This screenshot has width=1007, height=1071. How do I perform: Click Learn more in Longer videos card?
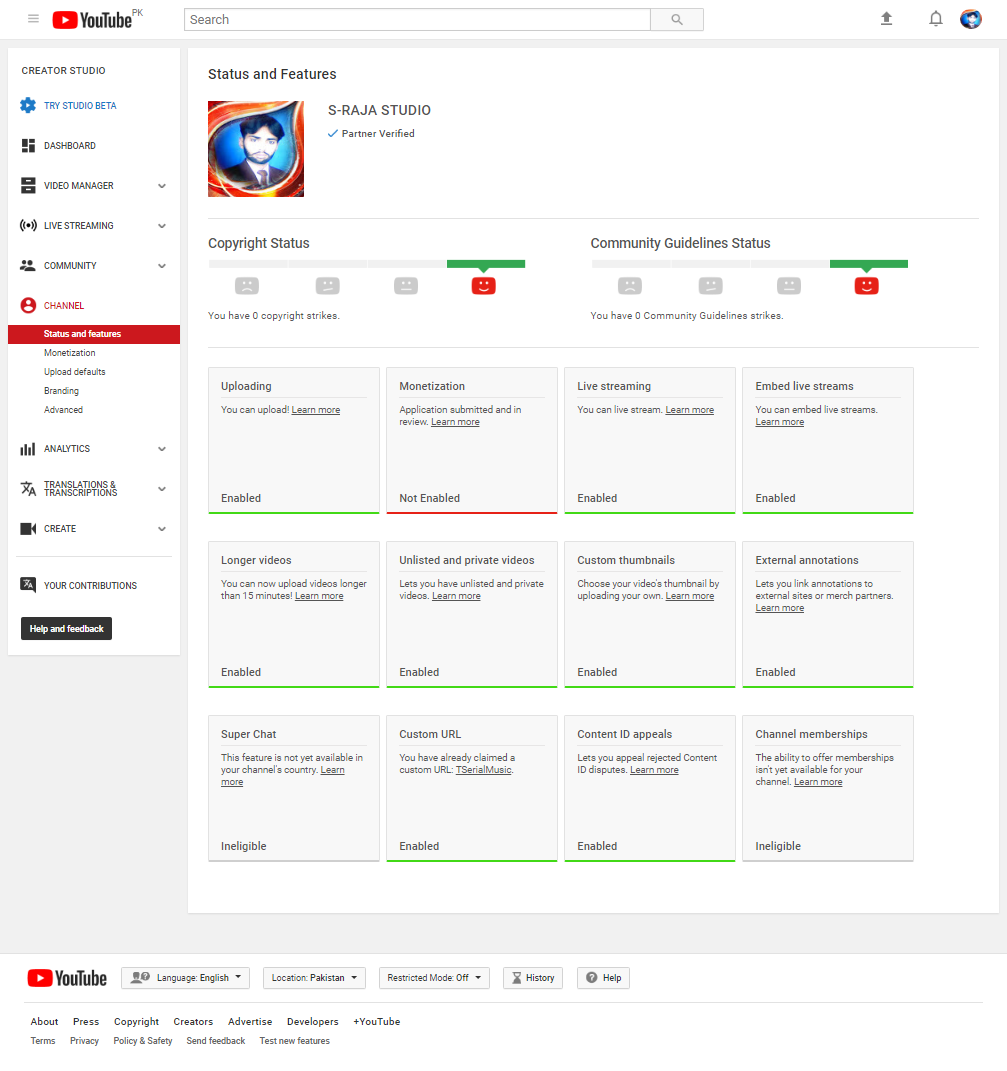319,596
